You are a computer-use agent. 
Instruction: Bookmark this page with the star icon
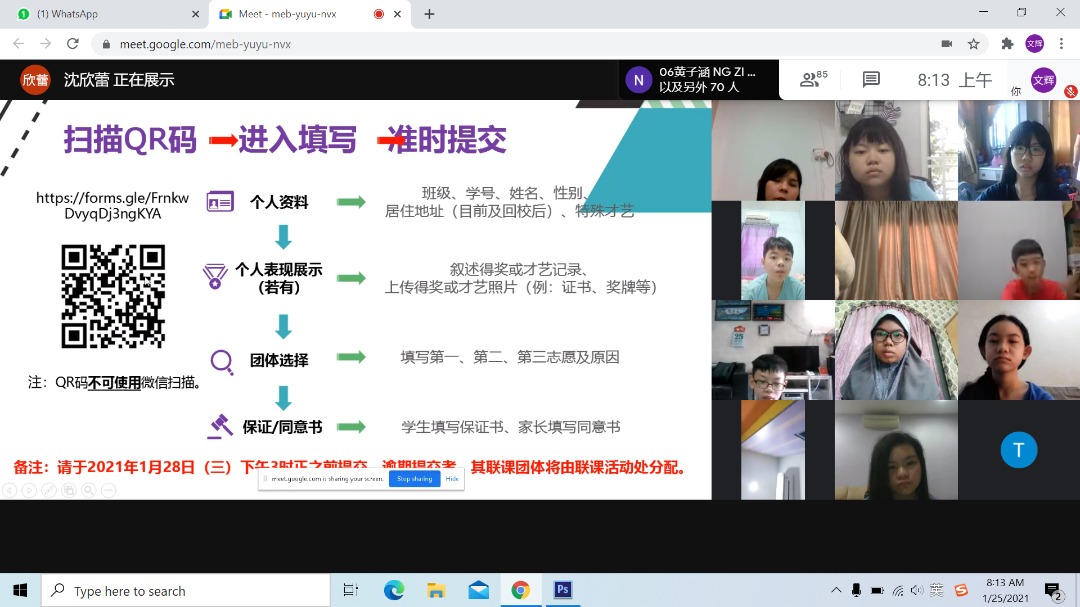click(973, 44)
